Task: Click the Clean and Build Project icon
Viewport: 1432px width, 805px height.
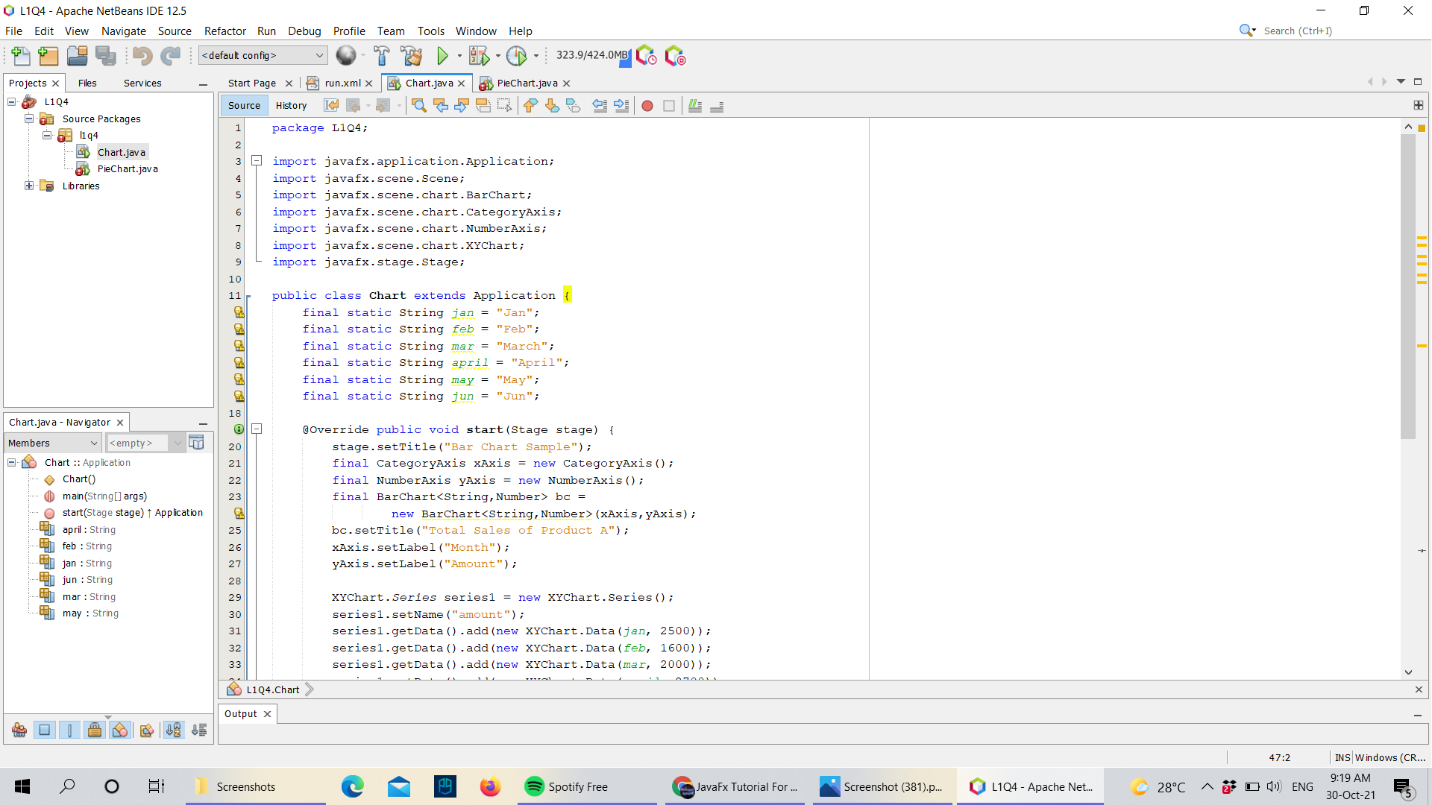Action: [411, 56]
